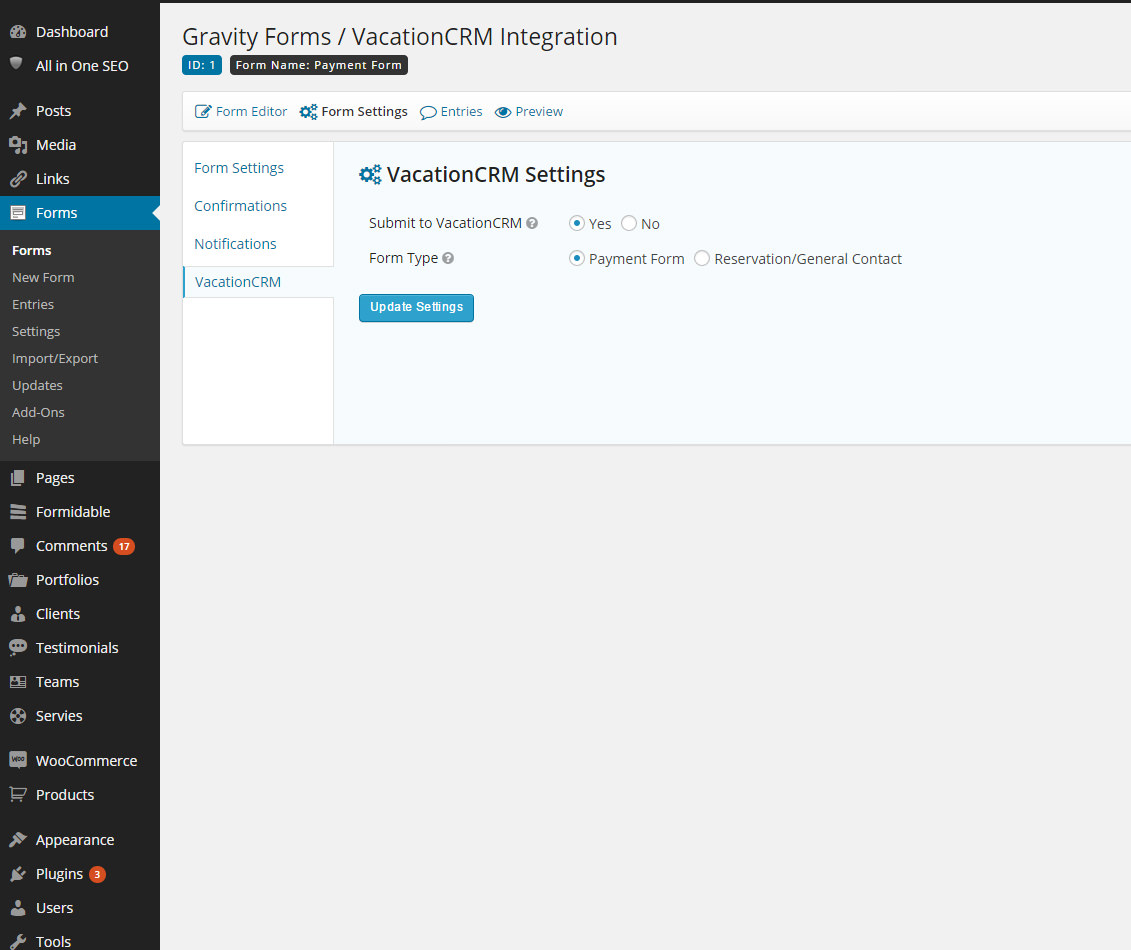Open the Confirmations side tab

240,206
